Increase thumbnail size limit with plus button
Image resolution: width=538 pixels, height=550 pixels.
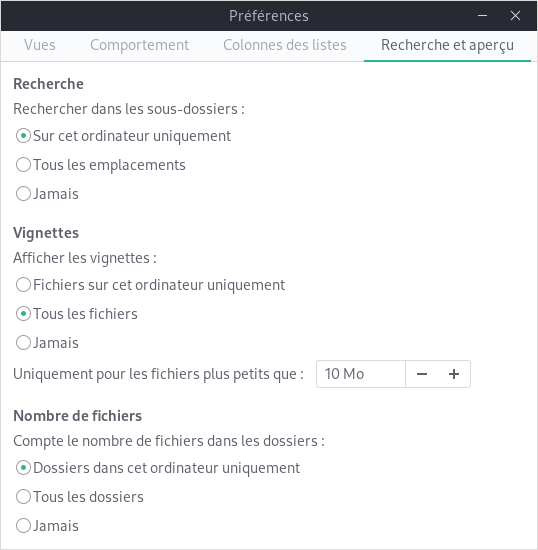[454, 374]
